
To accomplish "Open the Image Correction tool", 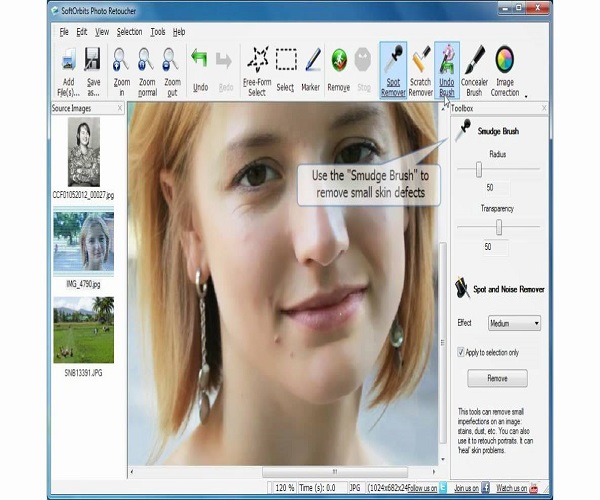I will click(x=505, y=70).
